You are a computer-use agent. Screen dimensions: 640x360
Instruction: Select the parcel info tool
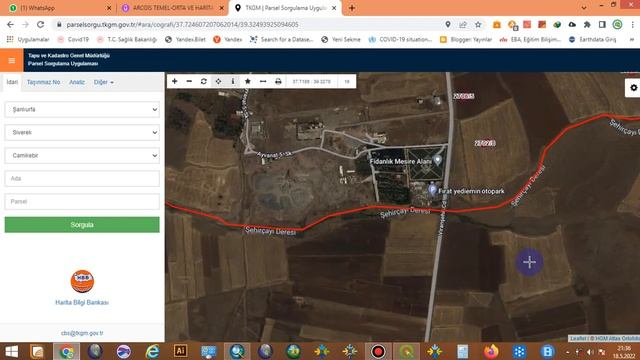tap(233, 81)
